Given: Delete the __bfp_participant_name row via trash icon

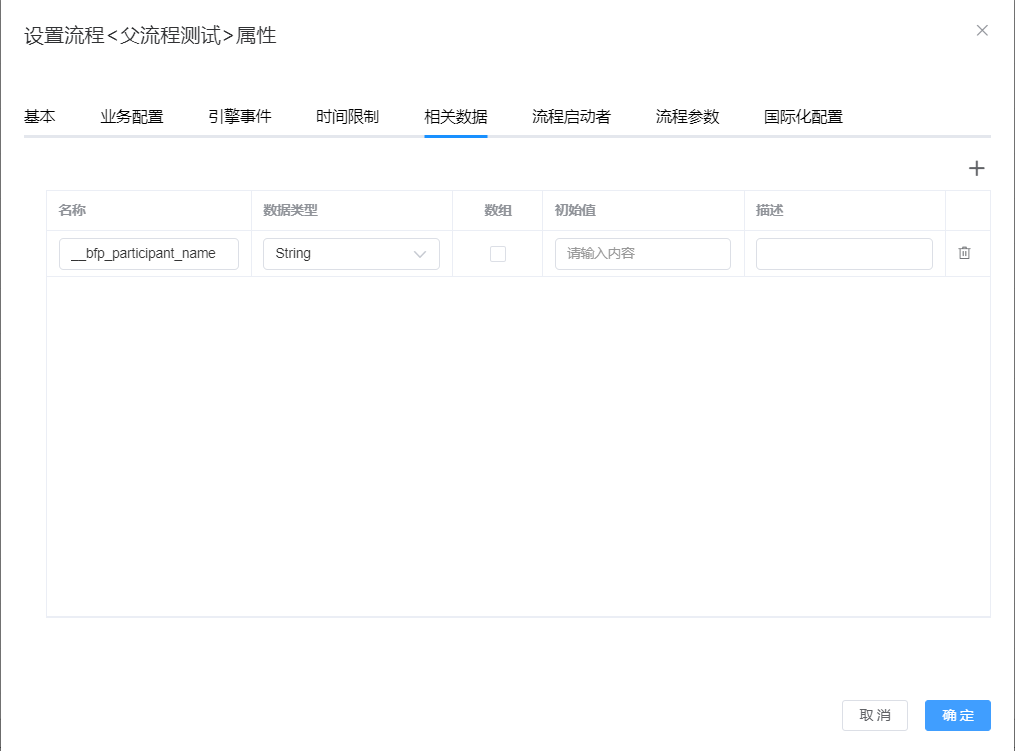Looking at the screenshot, I should 965,253.
